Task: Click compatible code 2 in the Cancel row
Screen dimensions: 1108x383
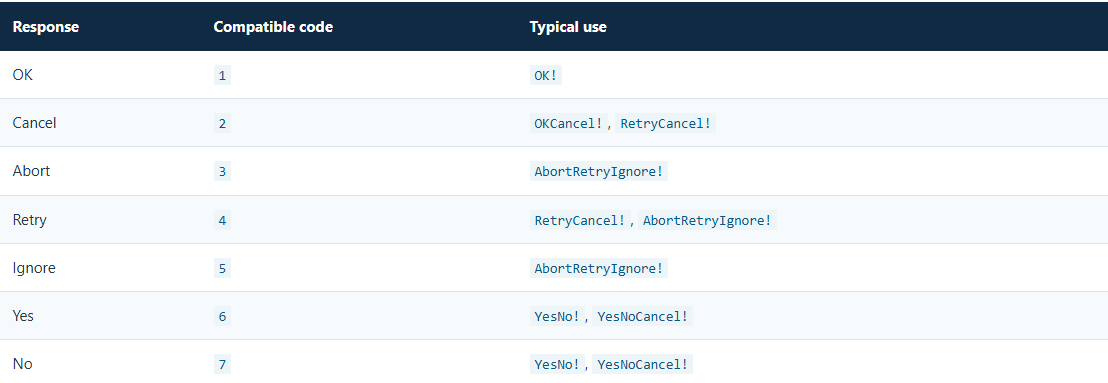Action: pos(222,124)
